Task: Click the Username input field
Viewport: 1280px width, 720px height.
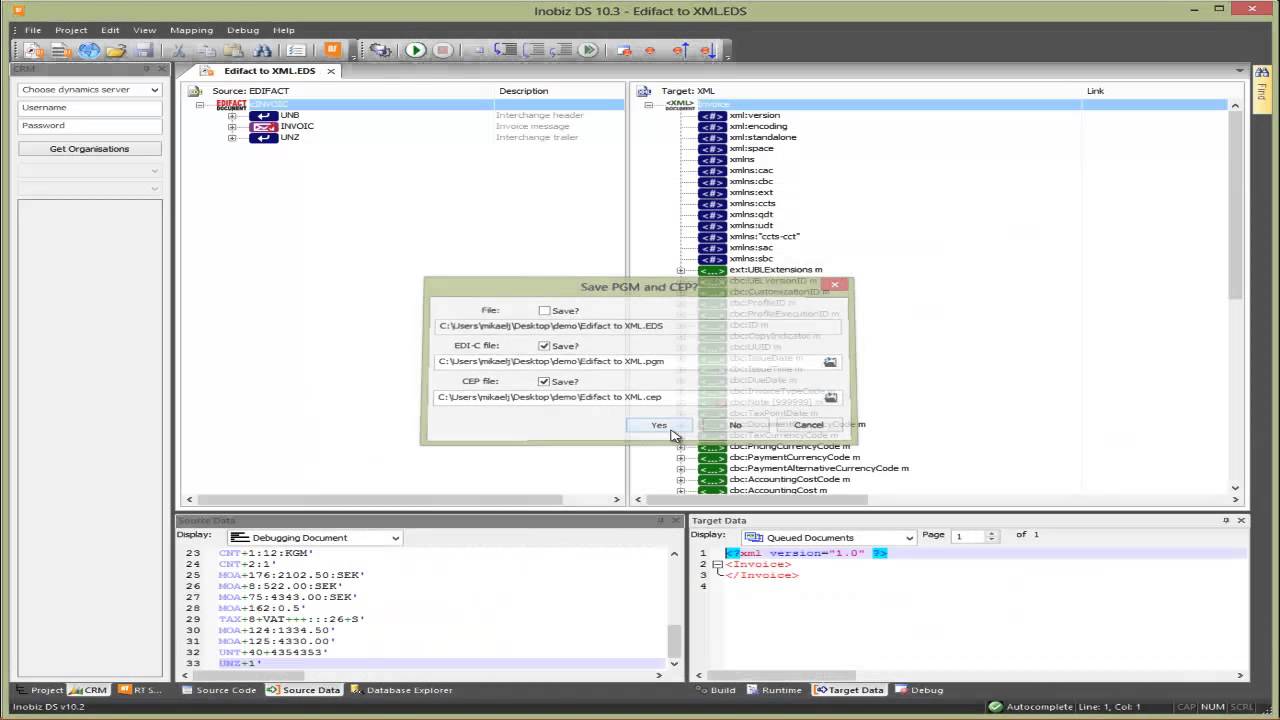Action: [90, 107]
